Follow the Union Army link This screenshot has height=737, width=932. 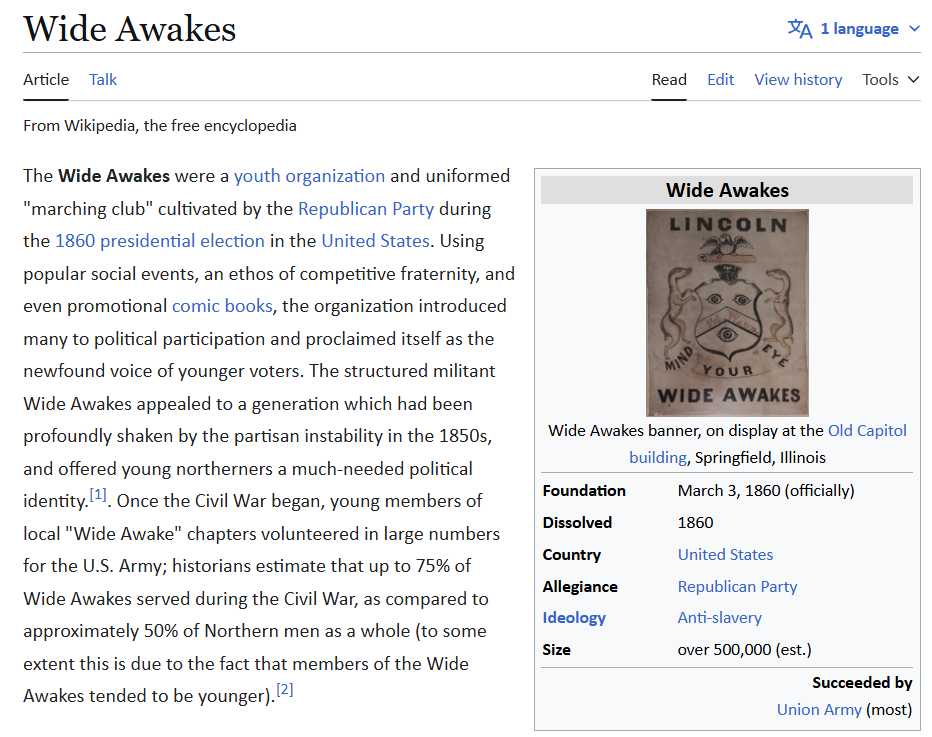[819, 710]
